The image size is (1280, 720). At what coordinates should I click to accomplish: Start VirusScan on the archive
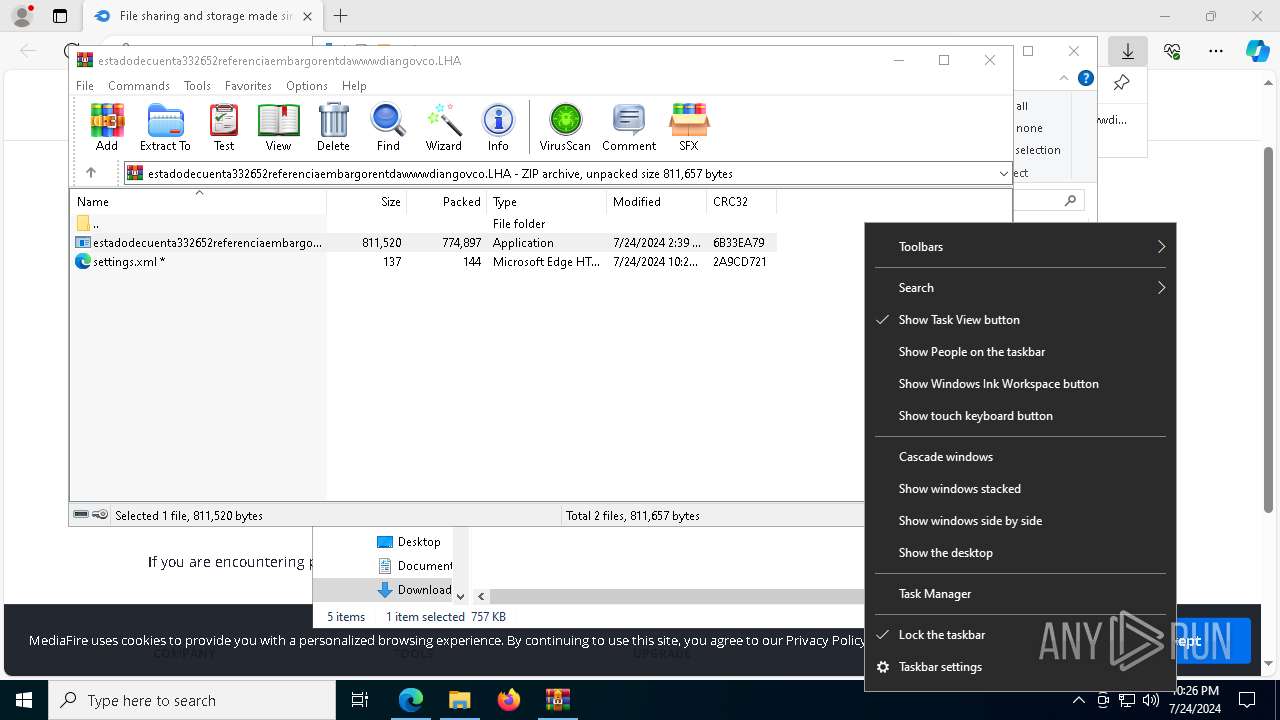565,127
